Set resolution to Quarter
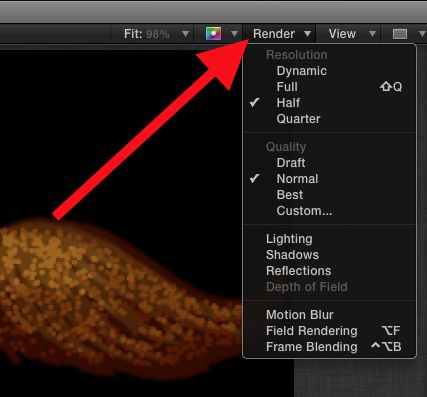Image resolution: width=427 pixels, height=397 pixels. point(329,119)
